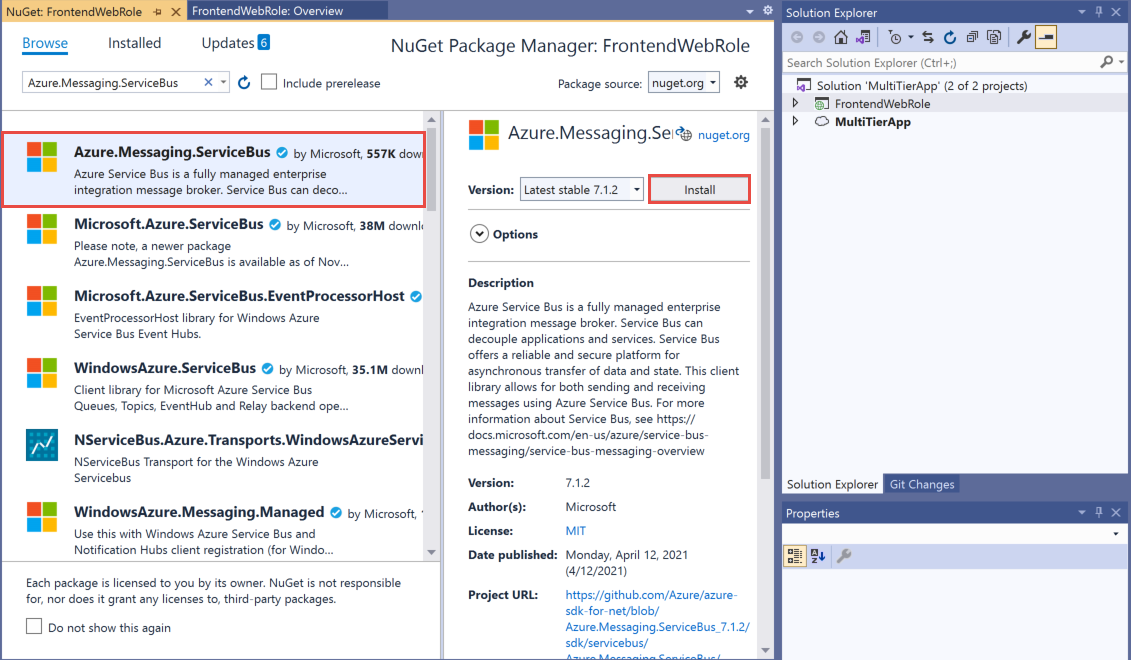Select Microsoft.Azure.ServiceBus.EventProcessorHost package
This screenshot has width=1131, height=660.
[214, 314]
